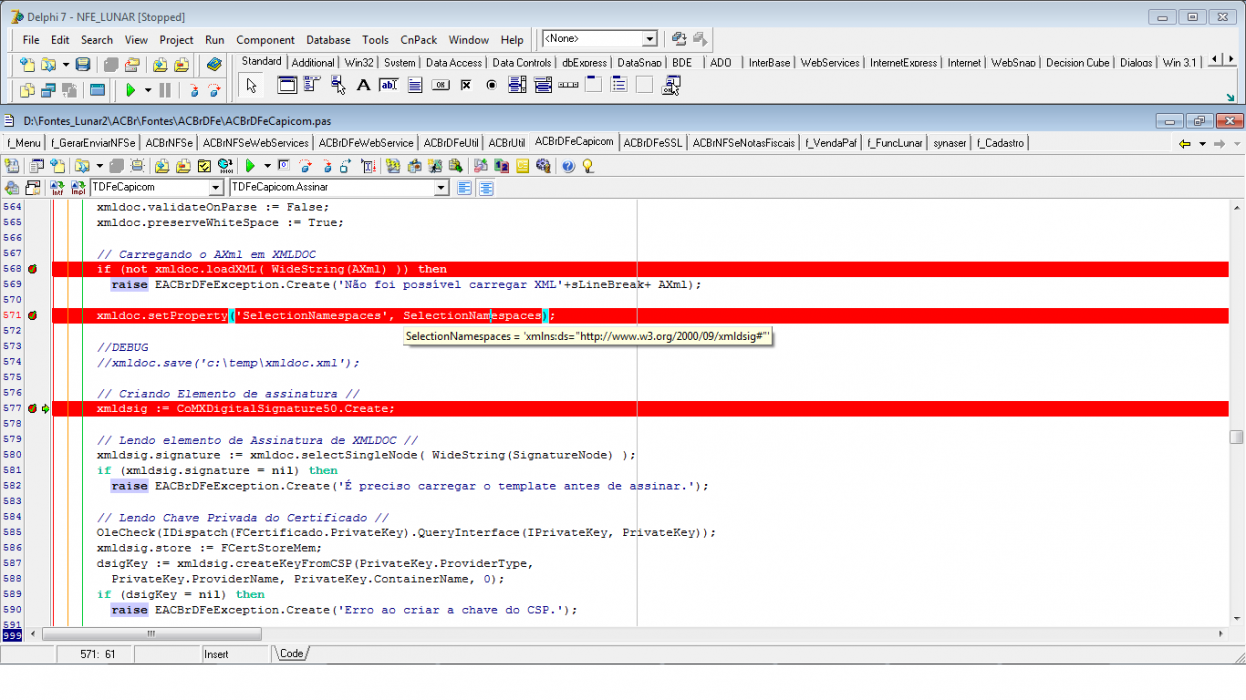The image size is (1246, 700).
Task: Open the CnPack menu
Action: click(418, 40)
